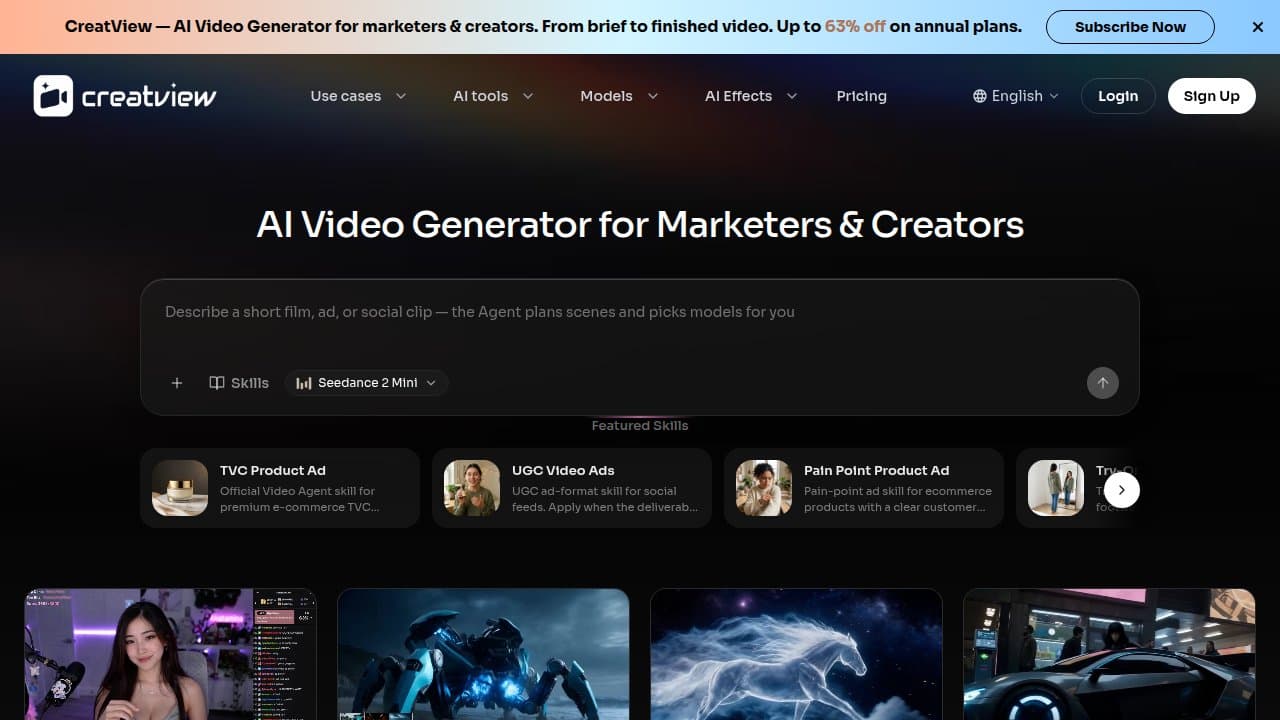Viewport: 1280px width, 720px height.
Task: Click the Pain Point Product Ad thumbnail
Action: pos(764,488)
